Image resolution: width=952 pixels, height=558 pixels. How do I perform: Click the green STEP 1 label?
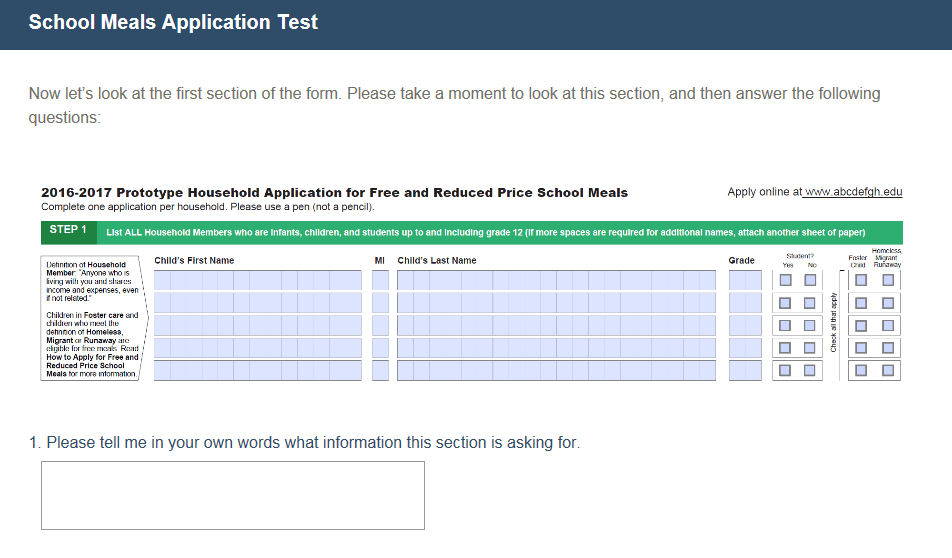tap(68, 231)
